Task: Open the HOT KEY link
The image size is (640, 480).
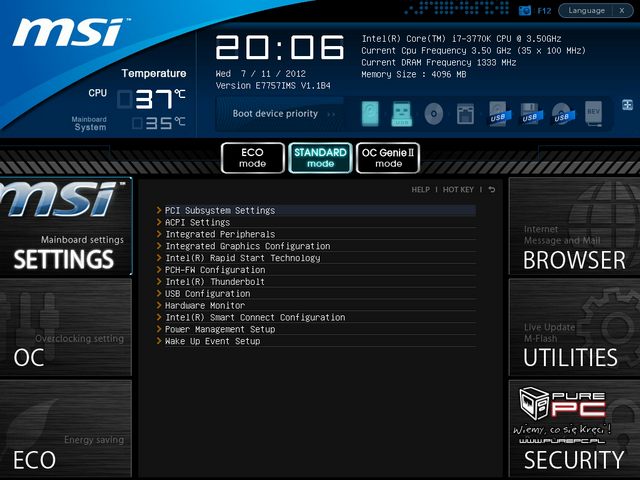Action: (x=458, y=189)
